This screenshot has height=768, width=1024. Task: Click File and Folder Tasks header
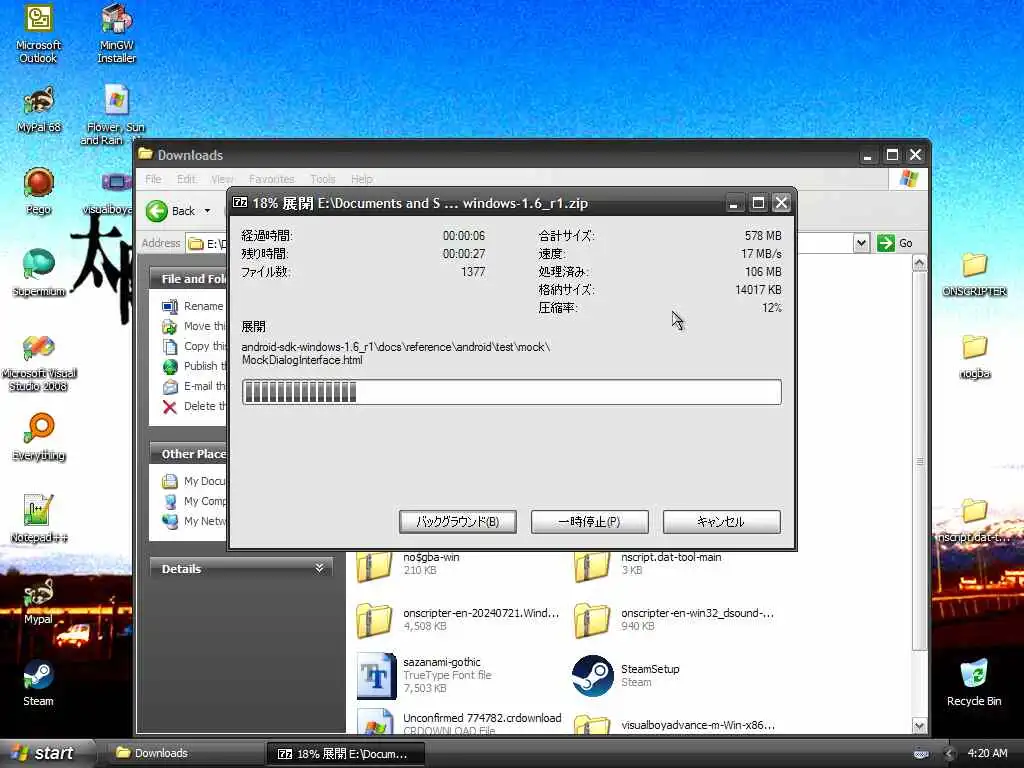click(x=188, y=279)
